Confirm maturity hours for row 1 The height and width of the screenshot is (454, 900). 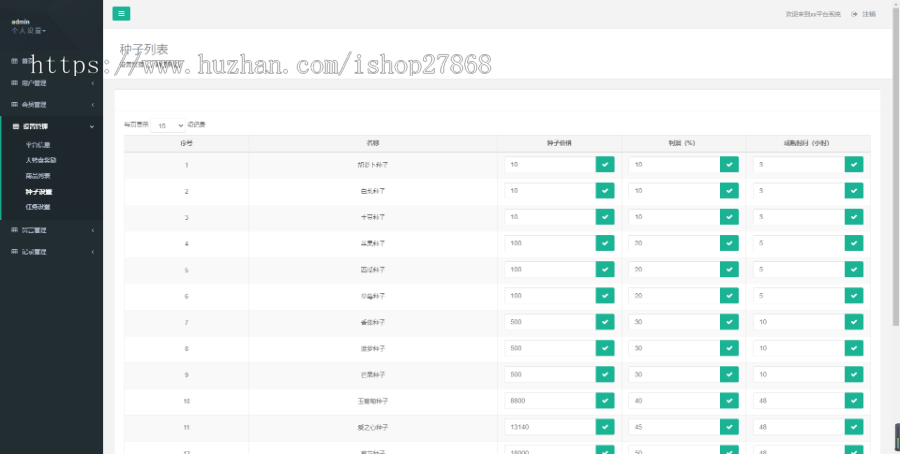854,164
